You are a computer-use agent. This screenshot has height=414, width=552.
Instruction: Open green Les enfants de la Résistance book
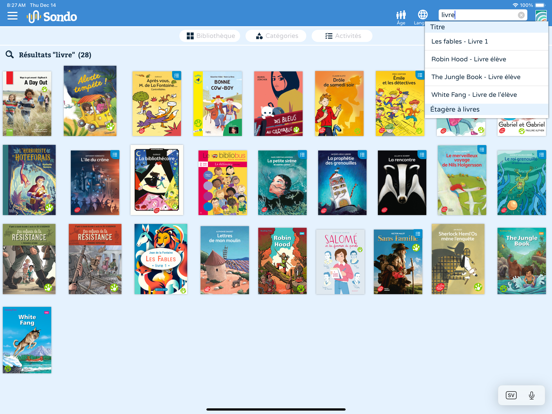29,259
